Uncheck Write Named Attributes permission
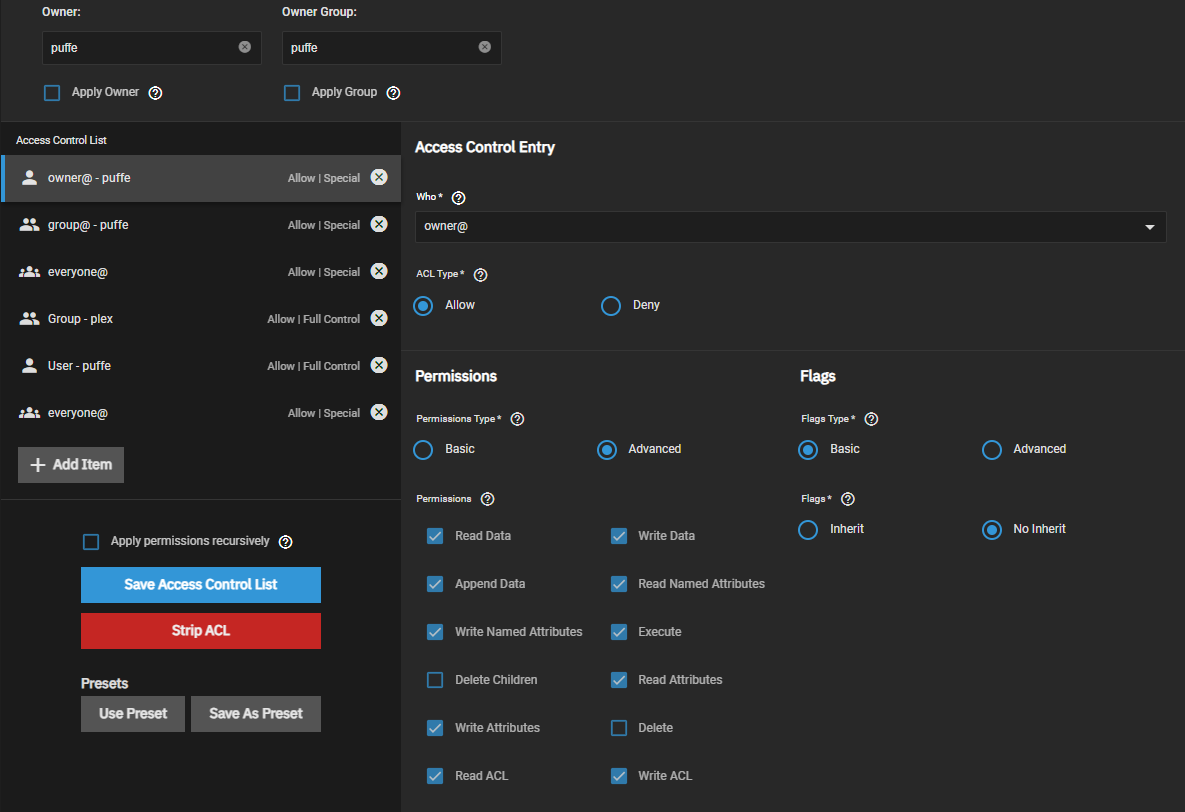 tap(435, 632)
